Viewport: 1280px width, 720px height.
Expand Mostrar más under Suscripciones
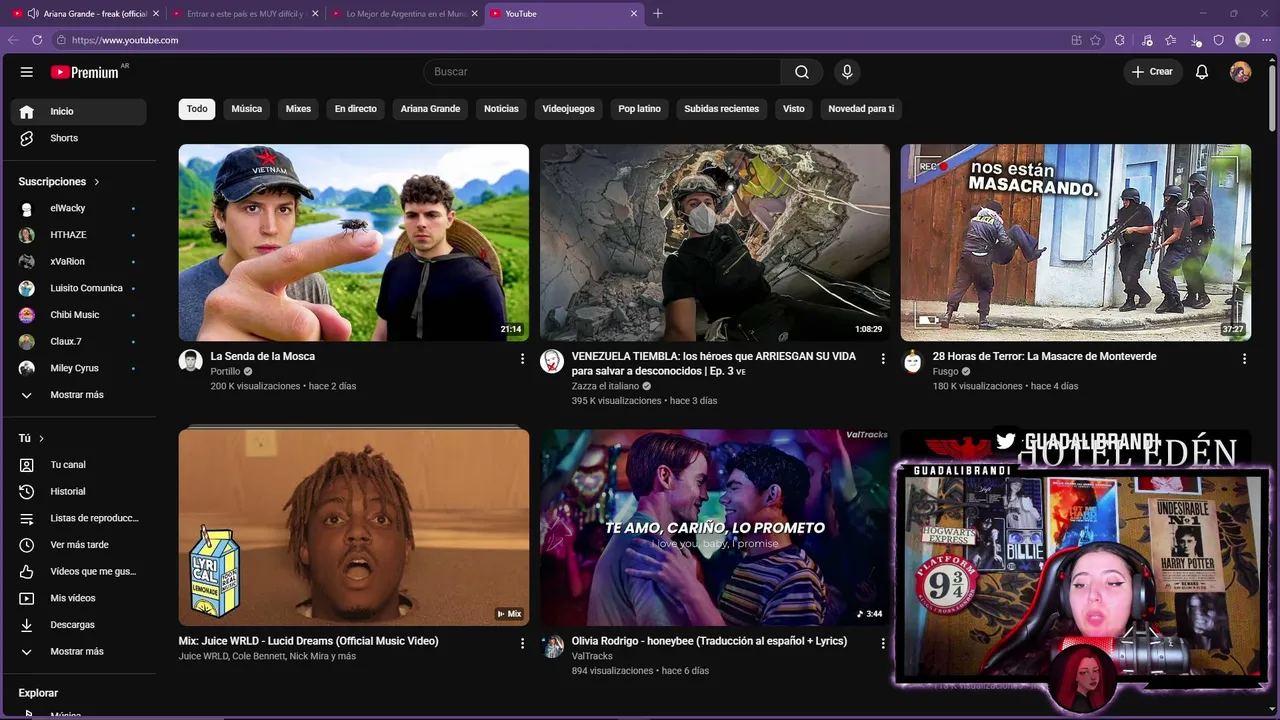(79, 395)
